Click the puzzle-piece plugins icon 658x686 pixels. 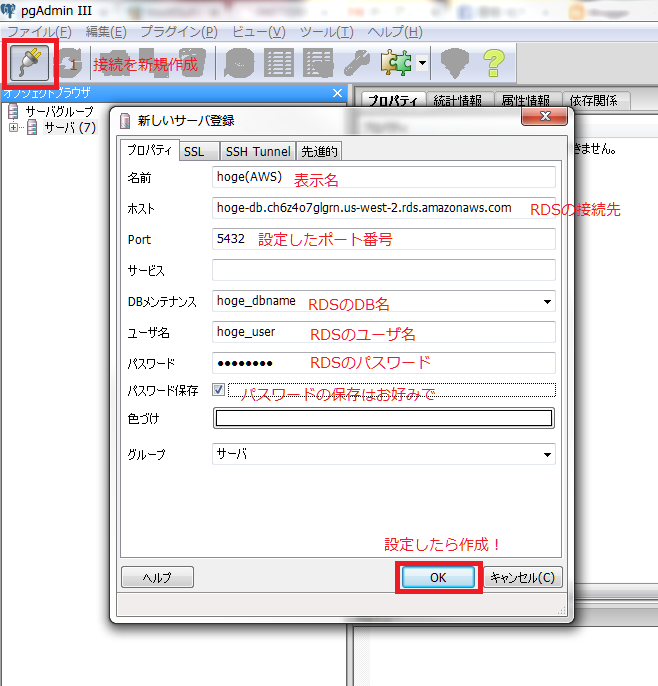396,63
